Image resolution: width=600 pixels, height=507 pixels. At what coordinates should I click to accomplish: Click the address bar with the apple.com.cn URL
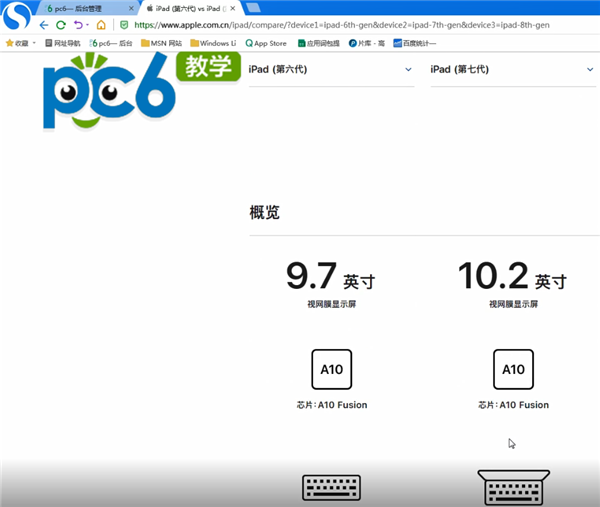341,25
